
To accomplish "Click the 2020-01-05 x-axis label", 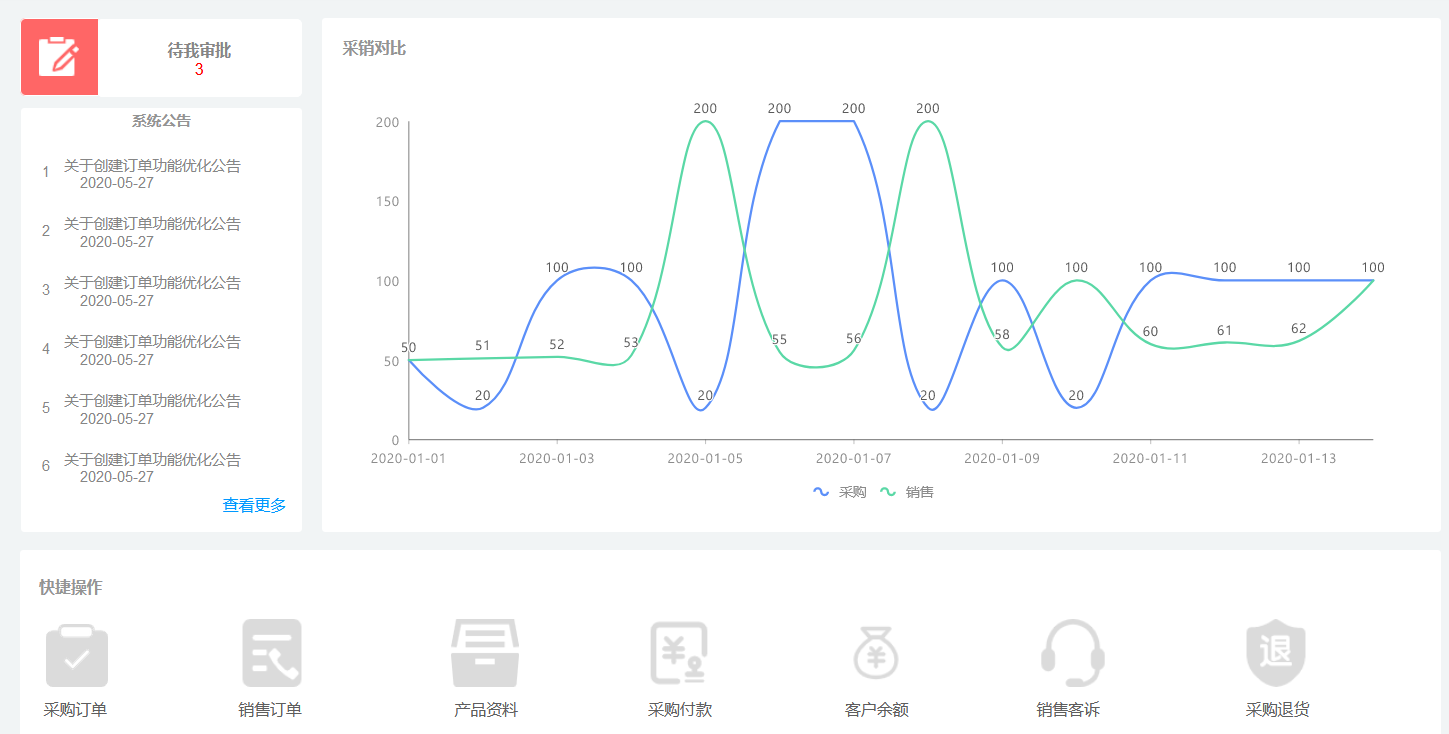I will pos(705,458).
